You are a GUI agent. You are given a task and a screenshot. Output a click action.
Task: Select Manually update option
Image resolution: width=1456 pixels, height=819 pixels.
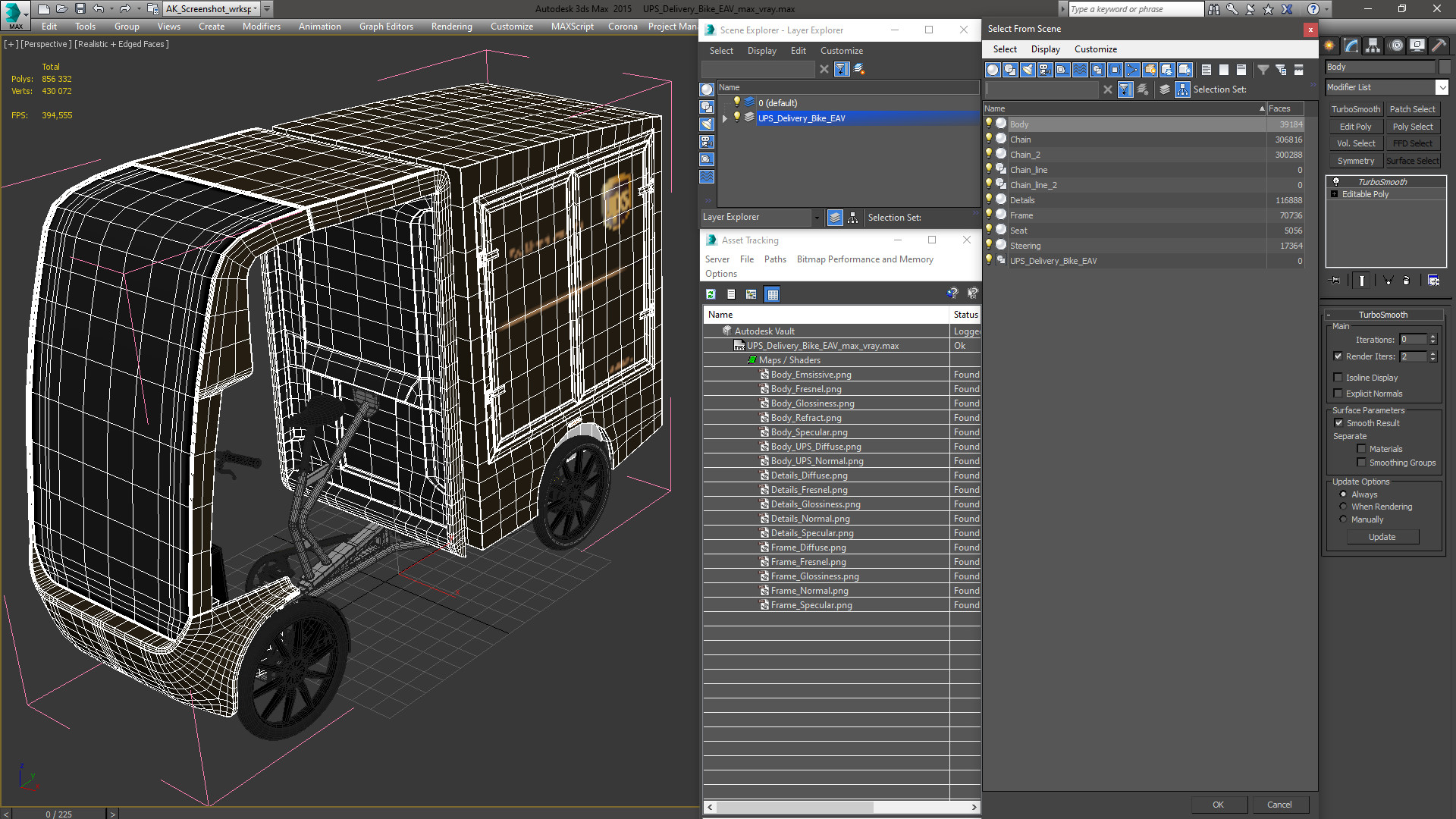pos(1343,519)
